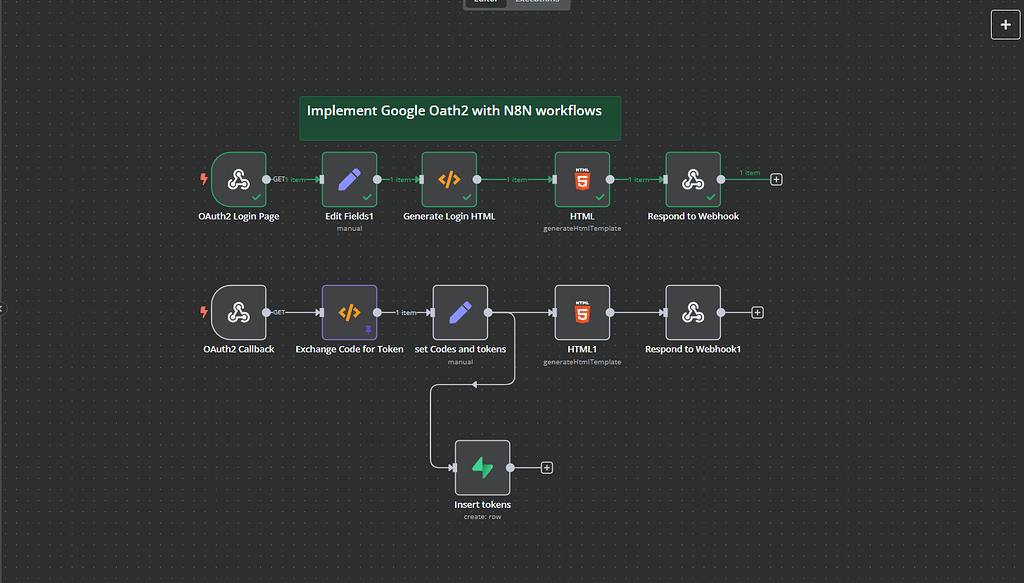Select the Editor tab

tap(485, 1)
